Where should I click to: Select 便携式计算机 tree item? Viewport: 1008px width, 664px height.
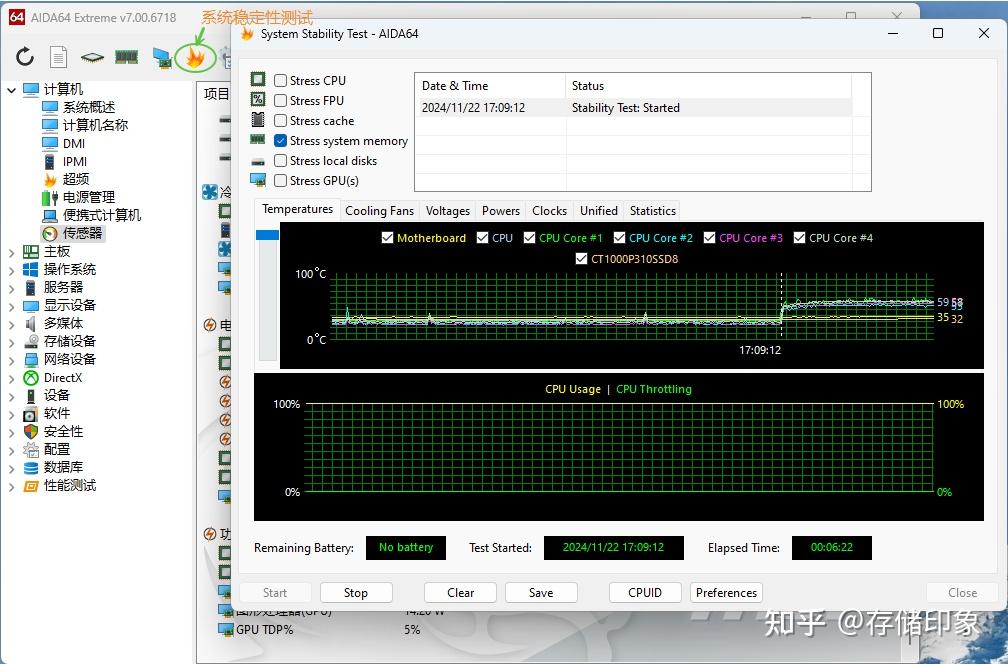(102, 215)
